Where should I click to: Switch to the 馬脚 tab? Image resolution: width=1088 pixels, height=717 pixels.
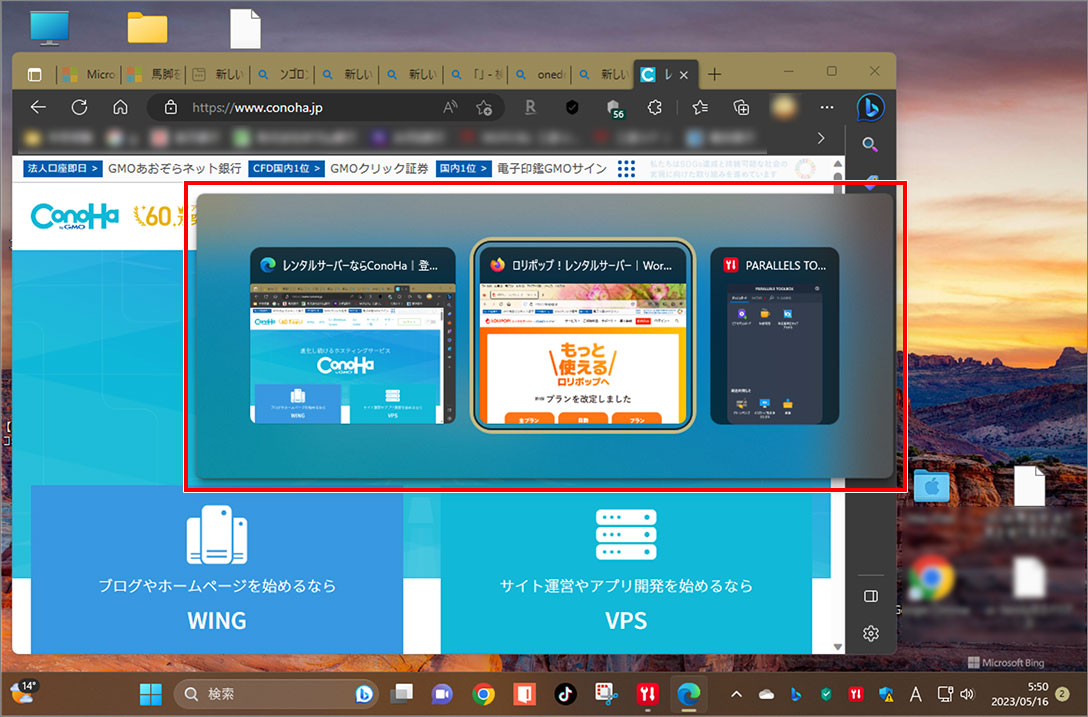pyautogui.click(x=155, y=74)
